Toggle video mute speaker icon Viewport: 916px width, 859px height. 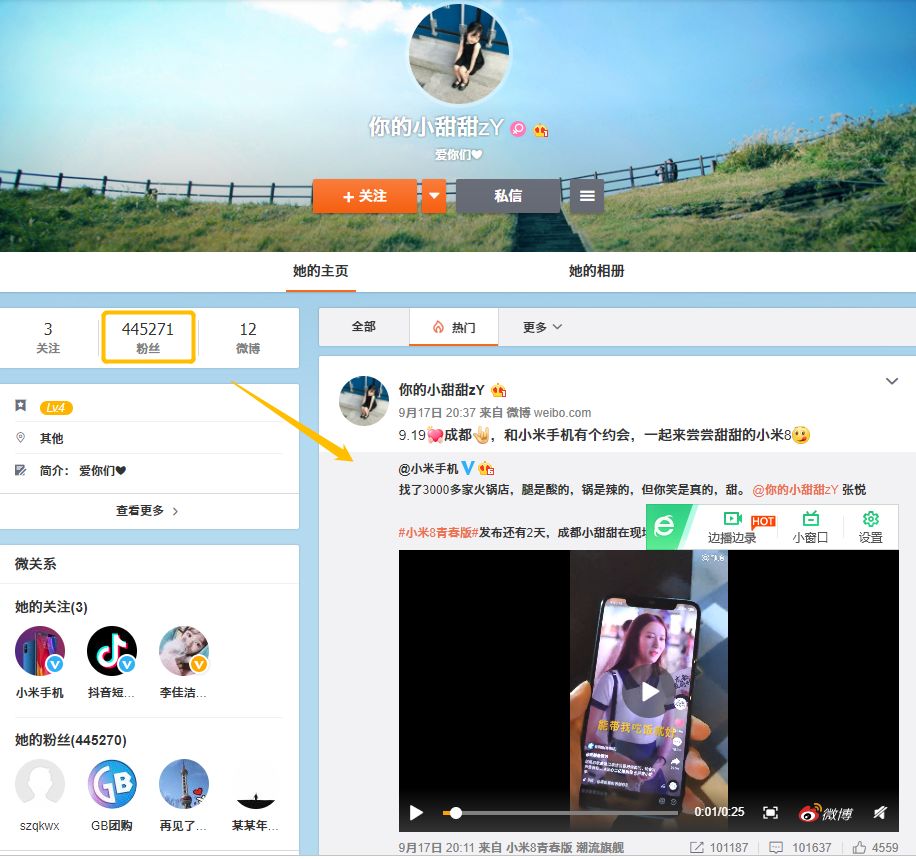tap(880, 812)
